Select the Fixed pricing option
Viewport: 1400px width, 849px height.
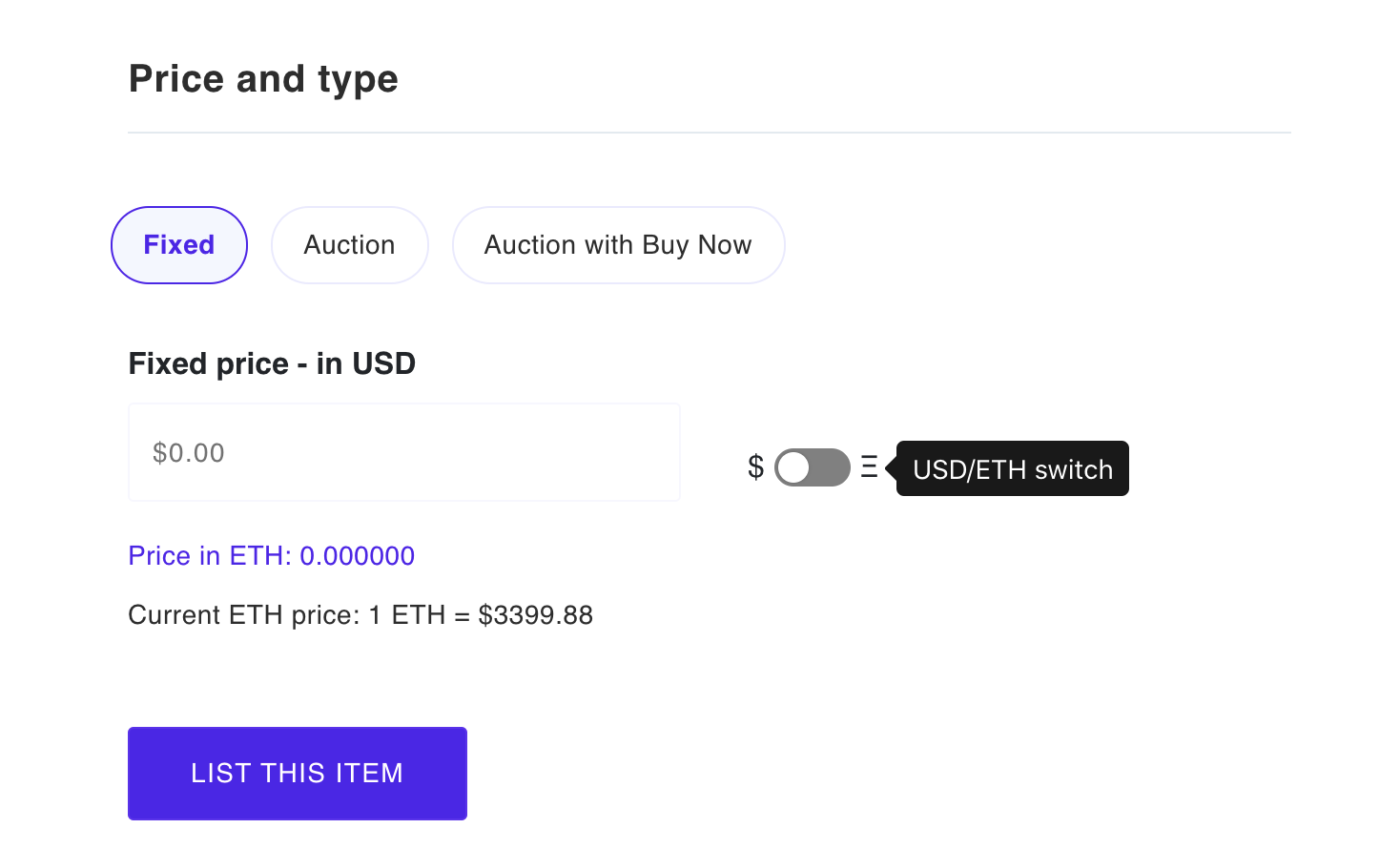tap(179, 245)
